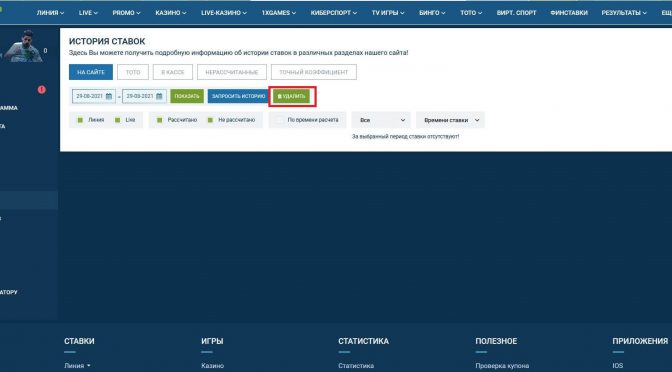Open Проверка купона footer link
The height and width of the screenshot is (372, 672).
pyautogui.click(x=502, y=366)
